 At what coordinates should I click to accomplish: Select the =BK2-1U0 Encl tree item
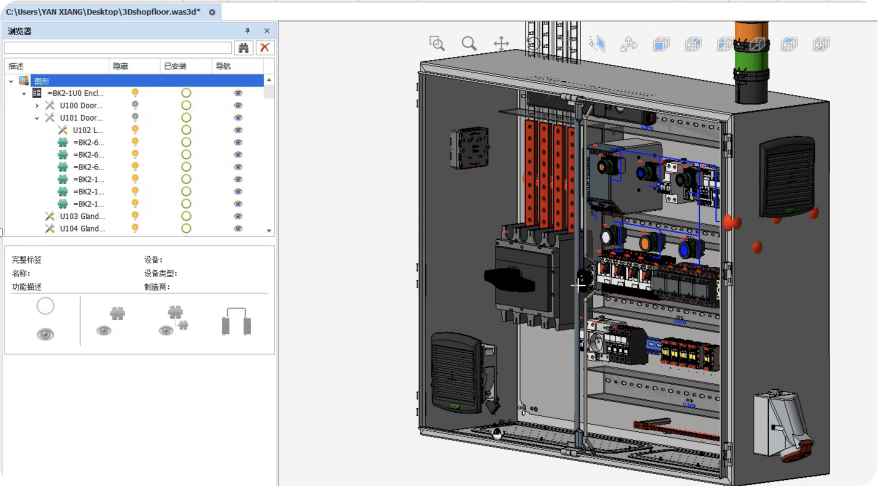pos(76,93)
